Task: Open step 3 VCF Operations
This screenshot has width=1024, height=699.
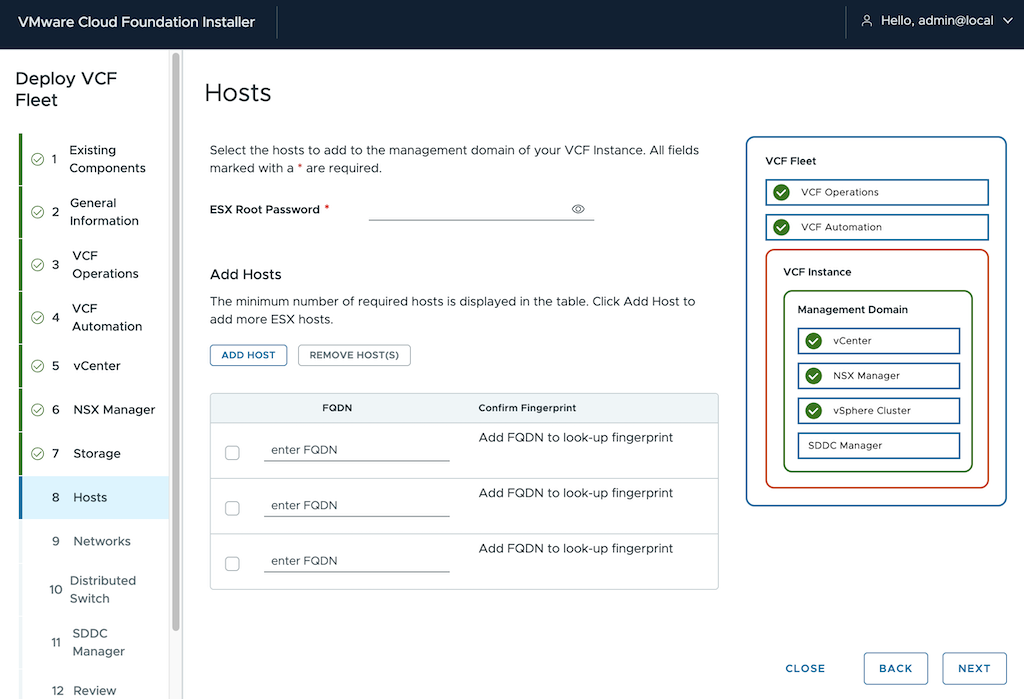Action: point(94,265)
